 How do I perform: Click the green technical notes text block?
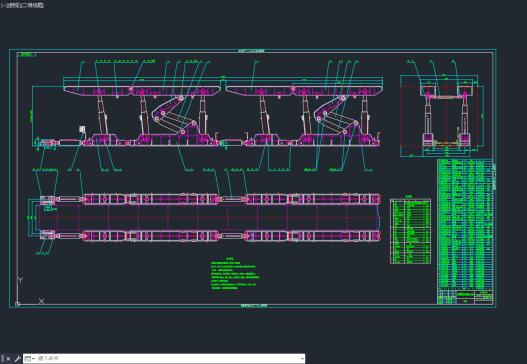point(235,274)
